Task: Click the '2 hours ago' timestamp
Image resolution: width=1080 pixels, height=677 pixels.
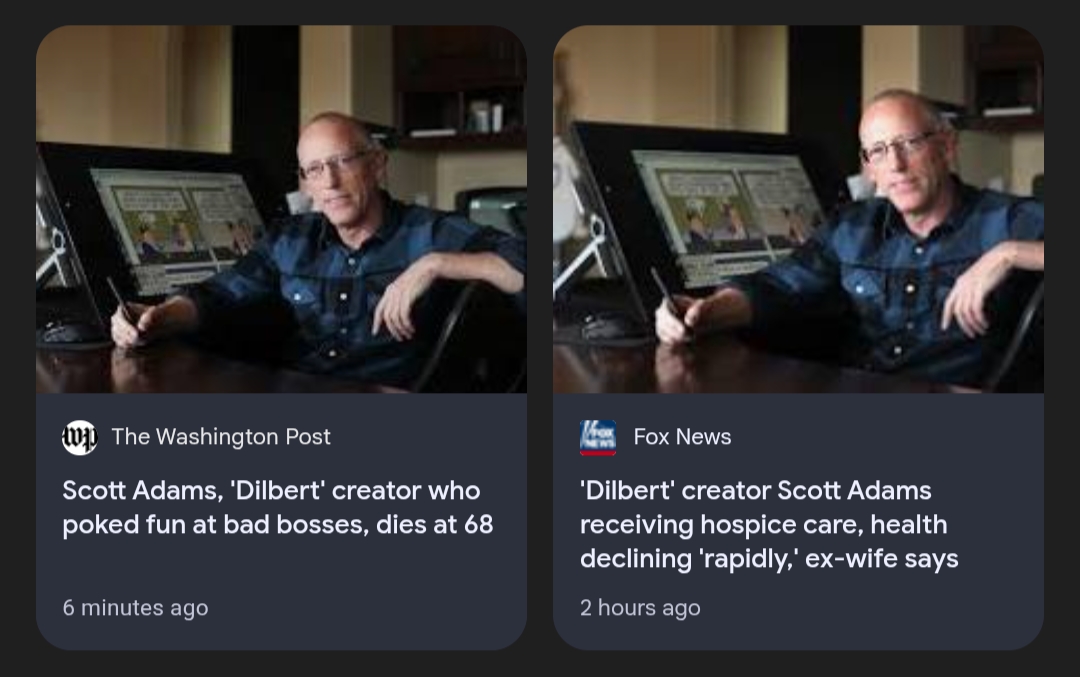Action: (640, 608)
